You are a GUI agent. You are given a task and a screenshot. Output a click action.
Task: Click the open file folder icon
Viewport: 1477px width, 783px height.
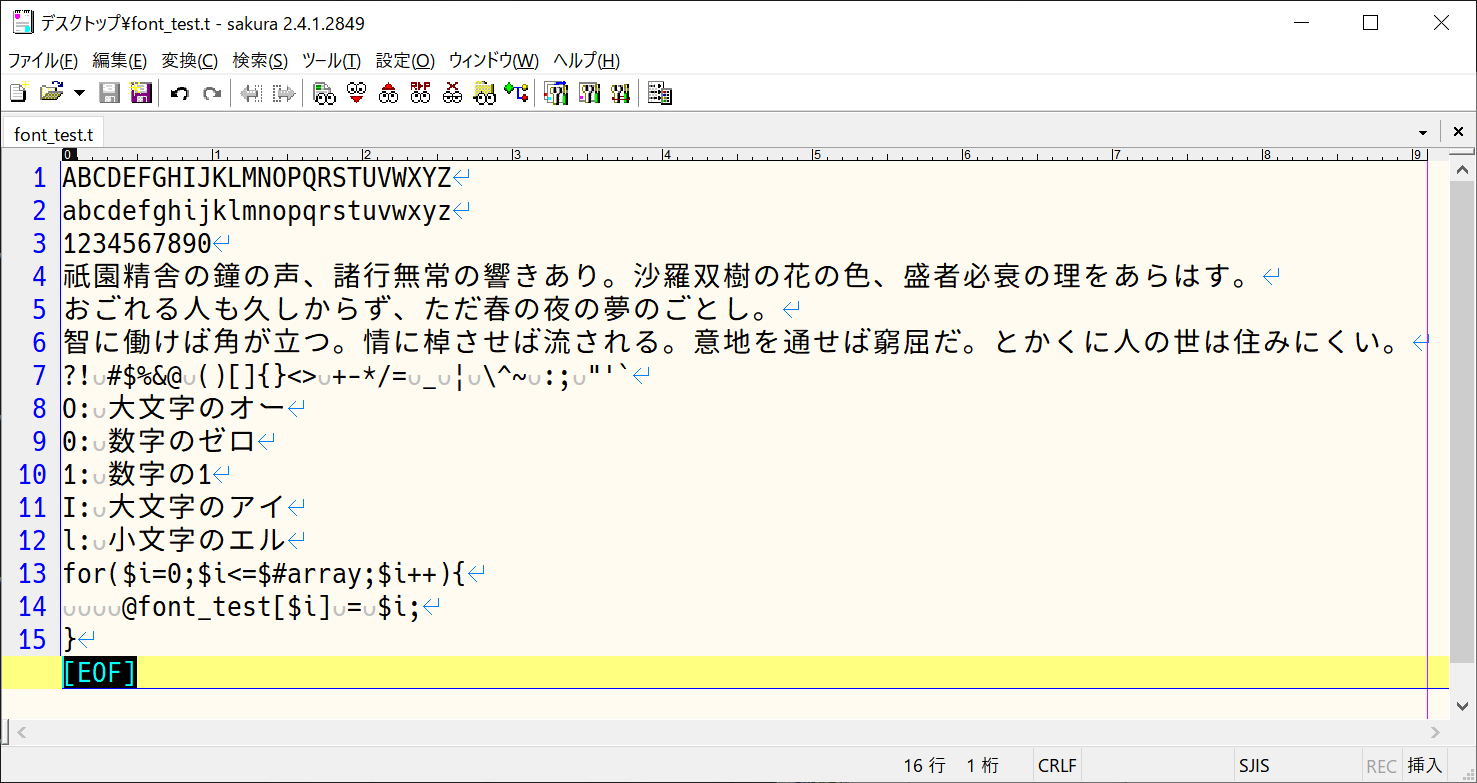pyautogui.click(x=50, y=94)
